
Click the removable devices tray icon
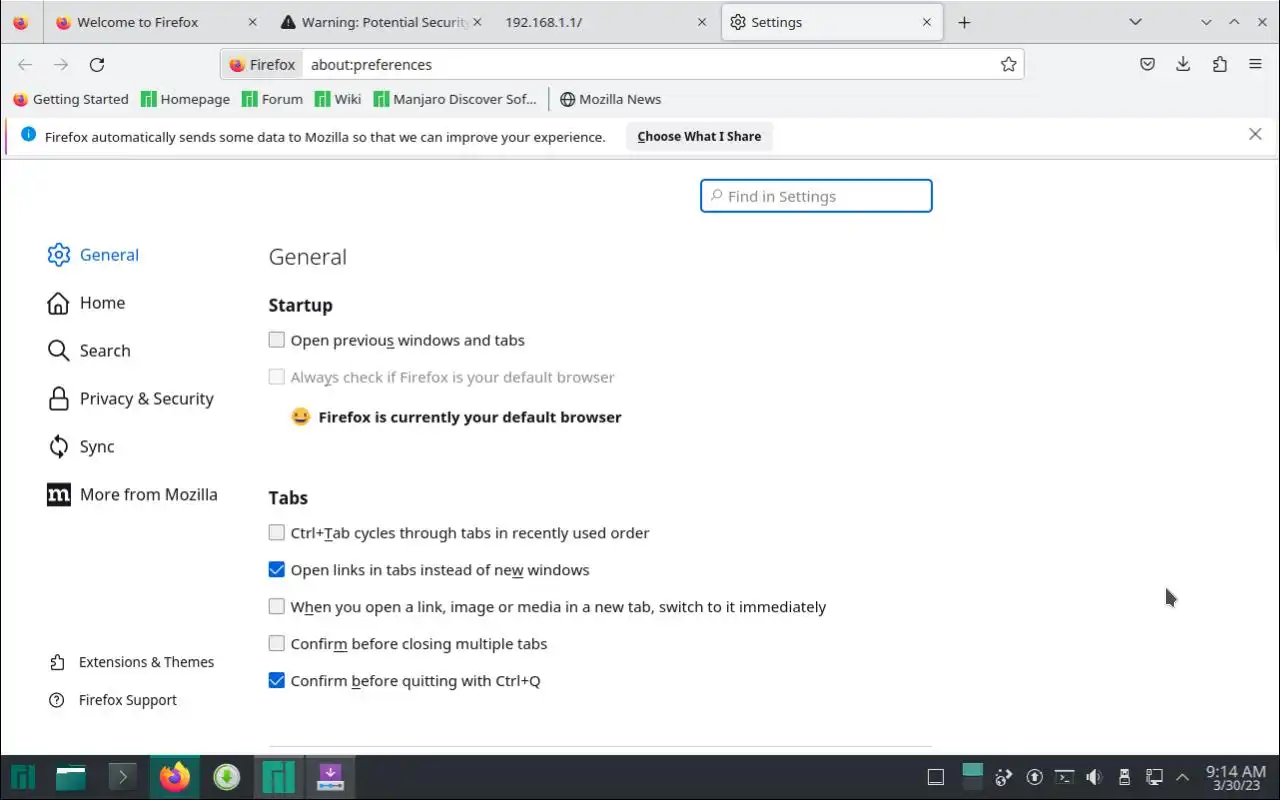point(1124,777)
